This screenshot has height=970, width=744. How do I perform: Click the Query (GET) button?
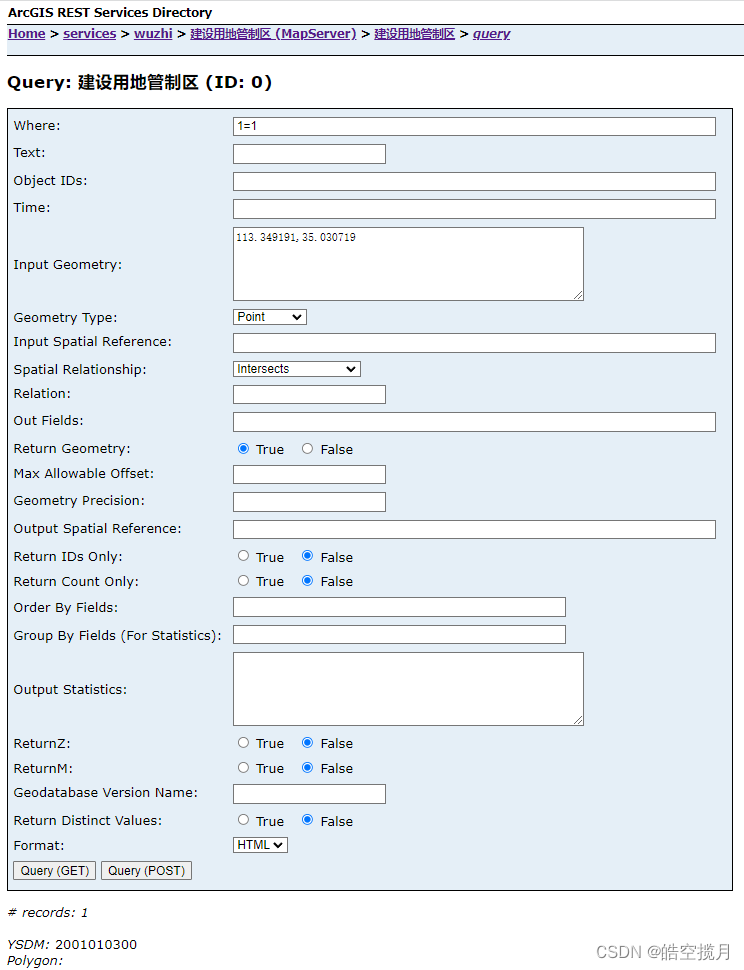[53, 870]
